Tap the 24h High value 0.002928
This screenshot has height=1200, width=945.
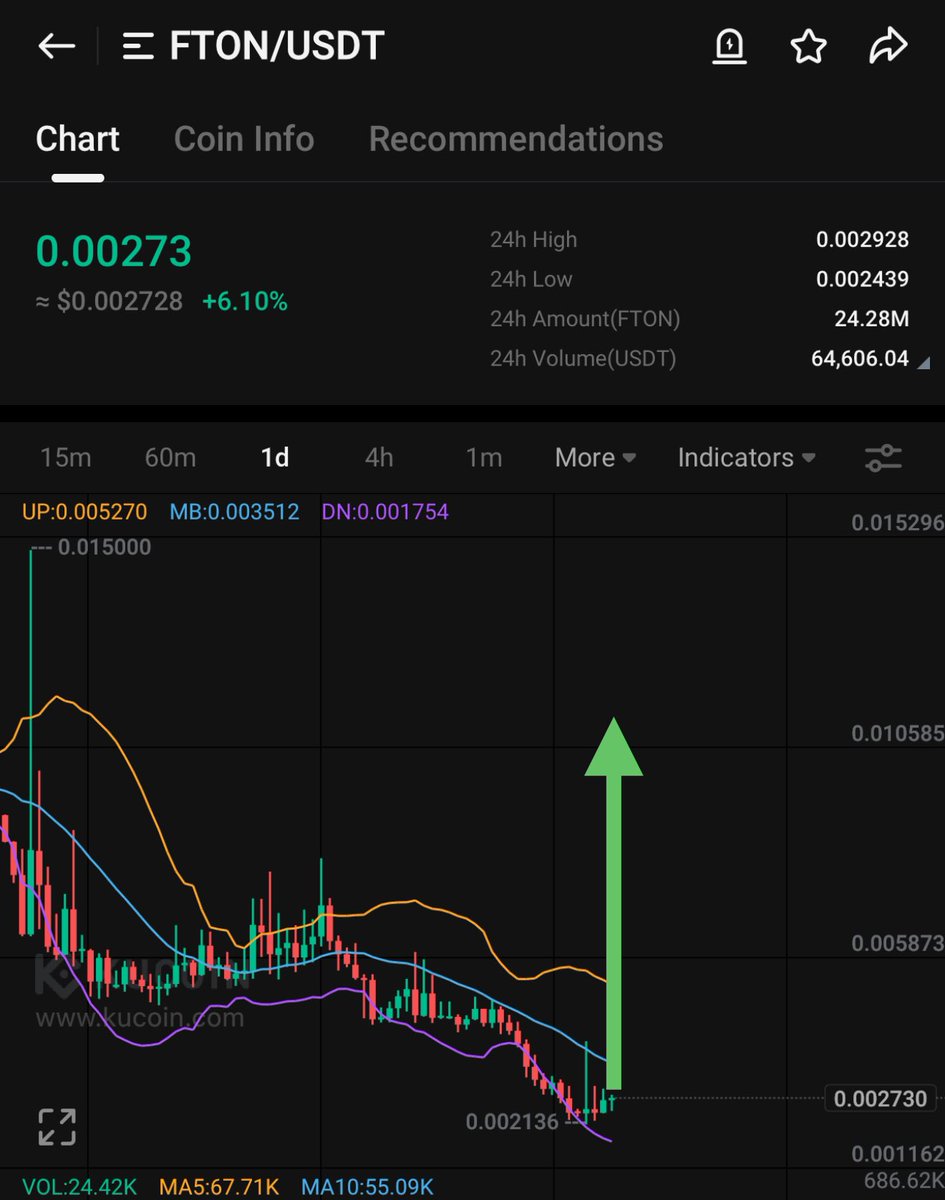862,239
